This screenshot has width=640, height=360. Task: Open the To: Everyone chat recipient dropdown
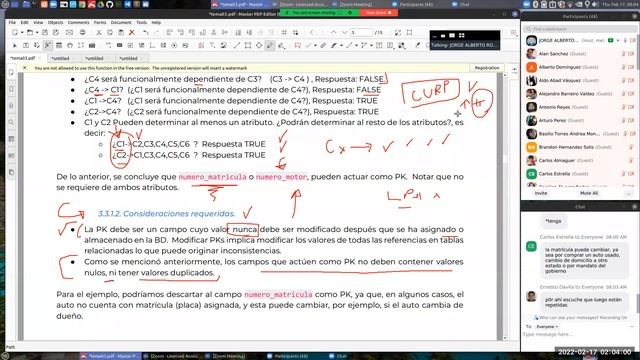pyautogui.click(x=547, y=327)
